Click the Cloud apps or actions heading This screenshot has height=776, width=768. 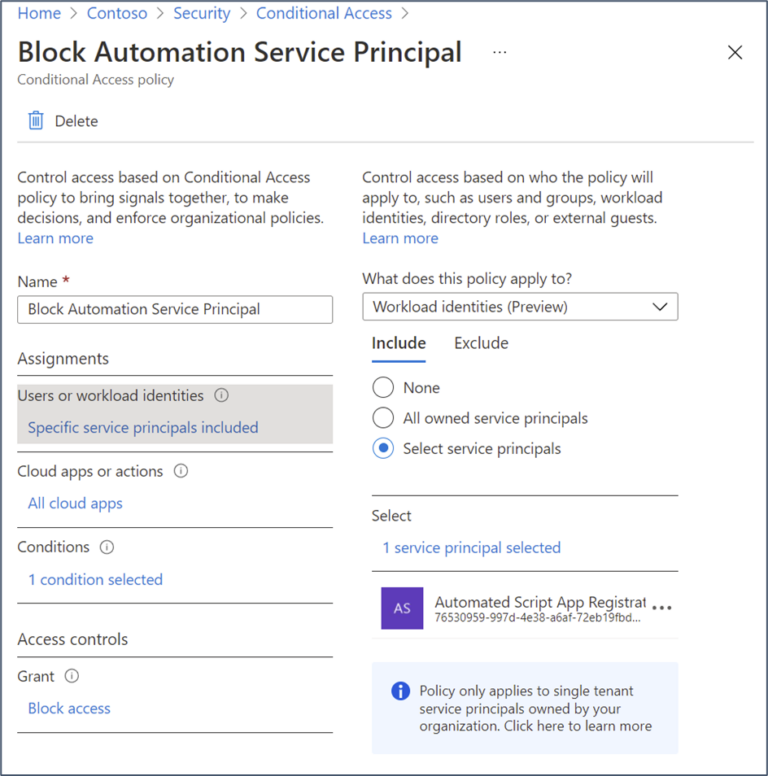pos(90,471)
